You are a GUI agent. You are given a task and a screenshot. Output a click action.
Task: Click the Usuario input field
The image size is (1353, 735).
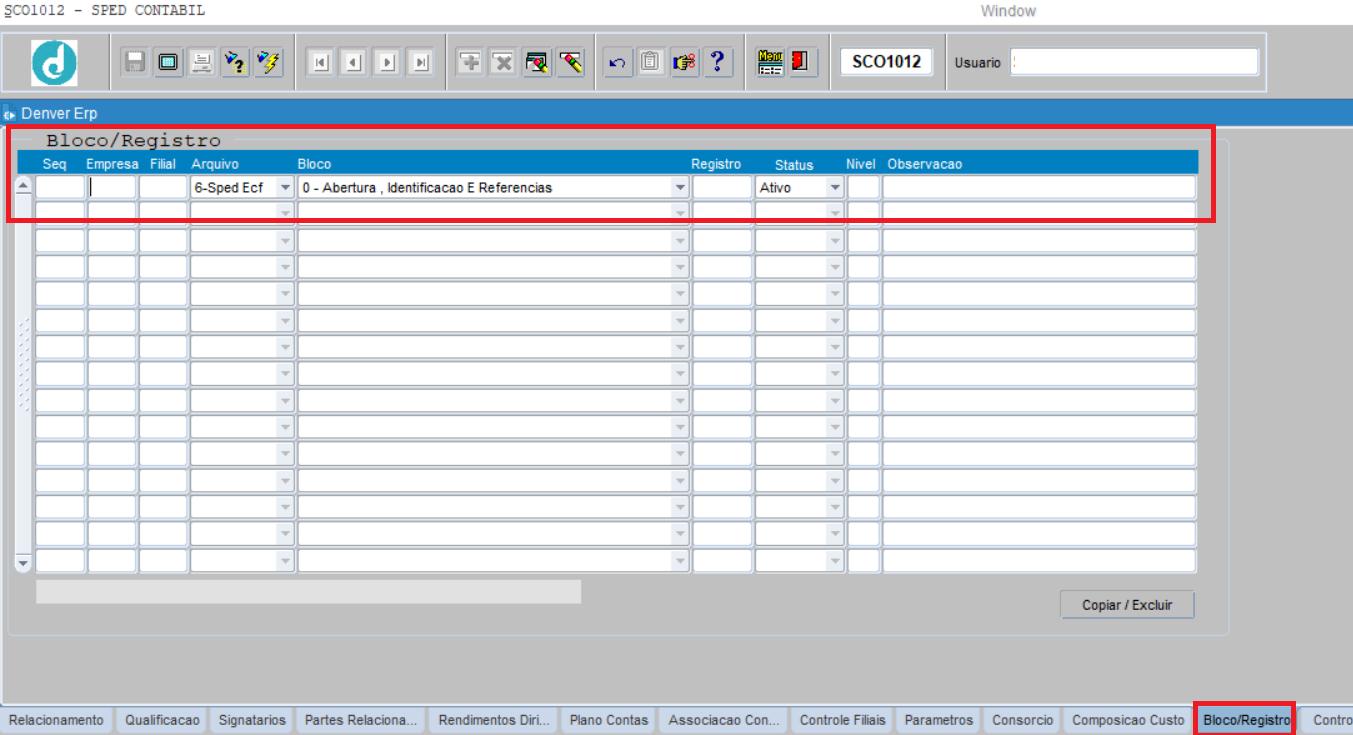pos(1134,62)
